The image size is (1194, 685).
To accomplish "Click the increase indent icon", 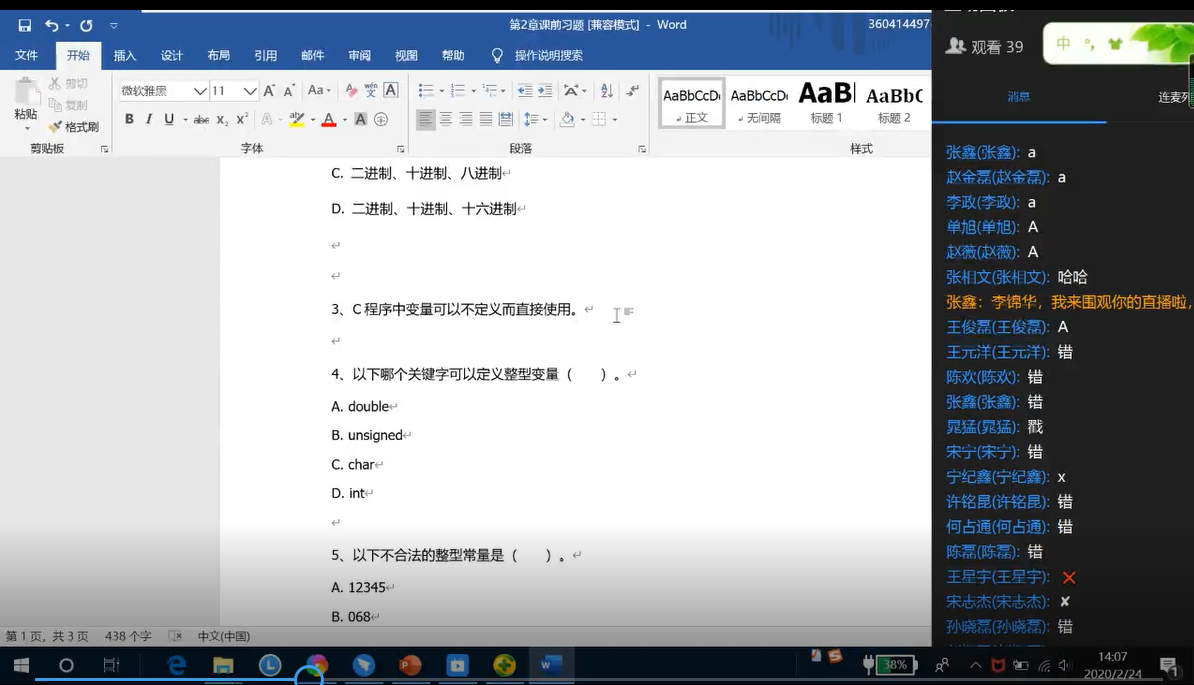I will (x=545, y=91).
